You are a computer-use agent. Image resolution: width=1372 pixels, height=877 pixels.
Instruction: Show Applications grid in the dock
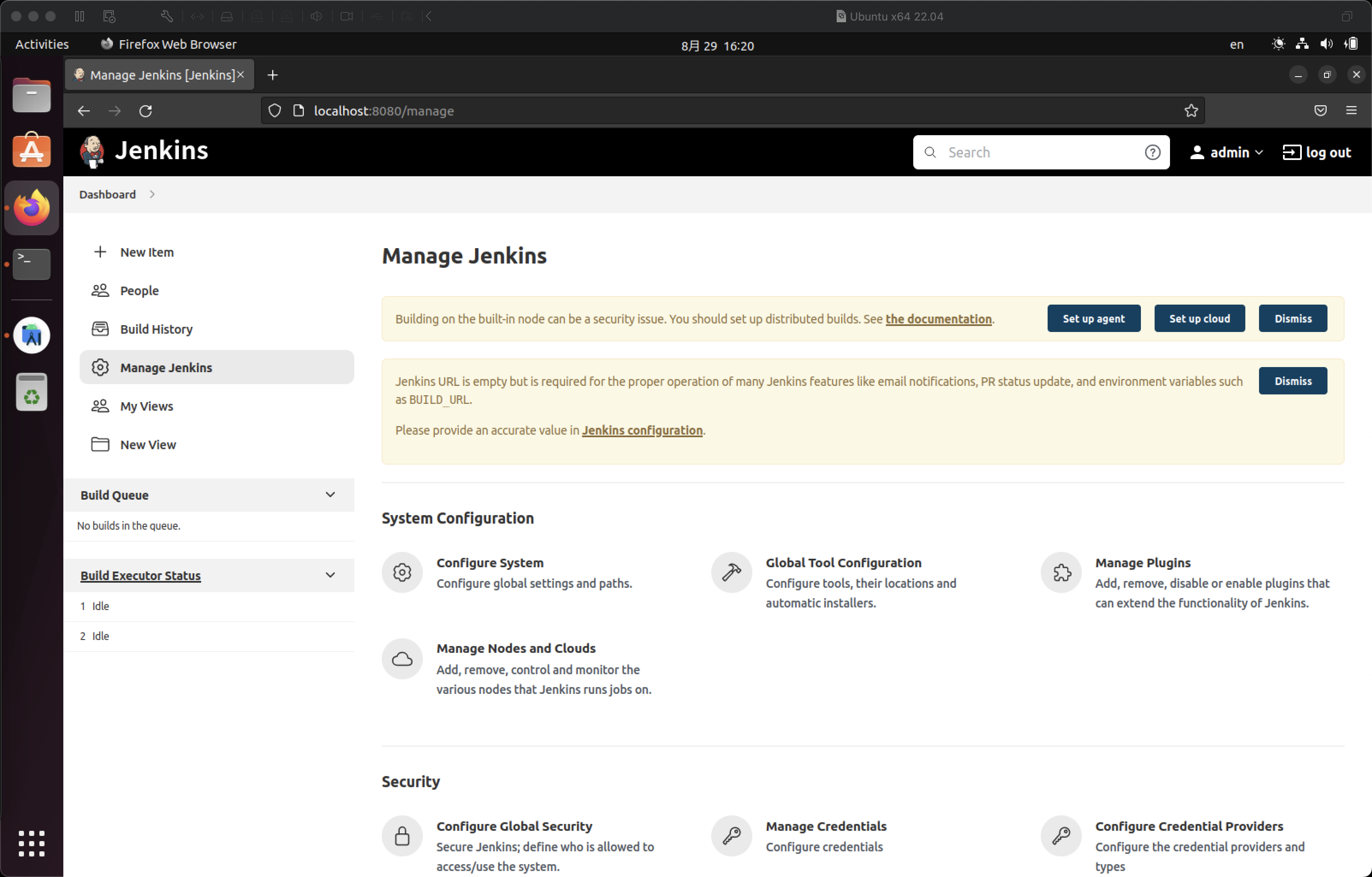pyautogui.click(x=31, y=843)
